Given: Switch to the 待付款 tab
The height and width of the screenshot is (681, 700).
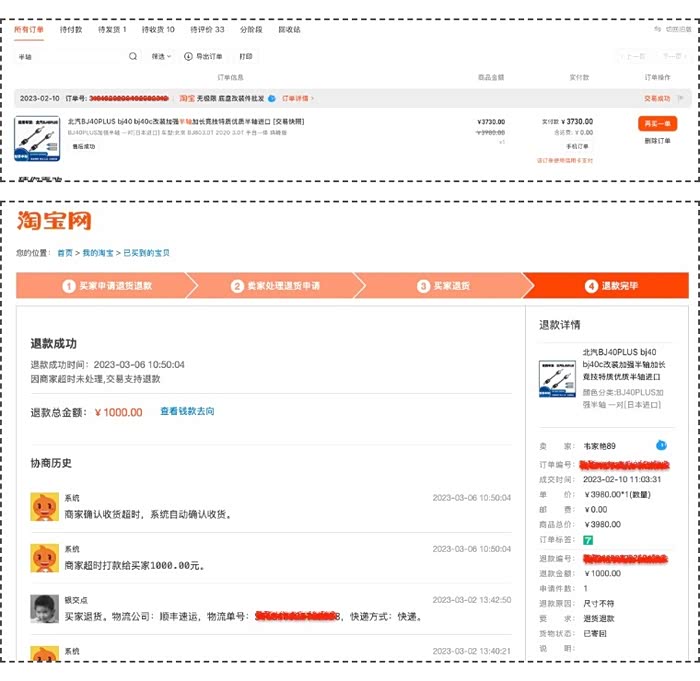Looking at the screenshot, I should click(x=71, y=29).
